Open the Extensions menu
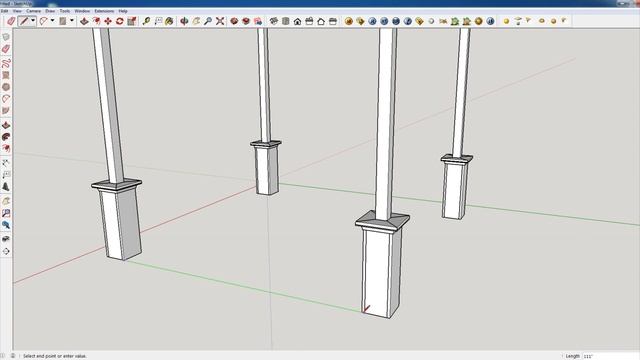This screenshot has width=640, height=360. coord(104,11)
